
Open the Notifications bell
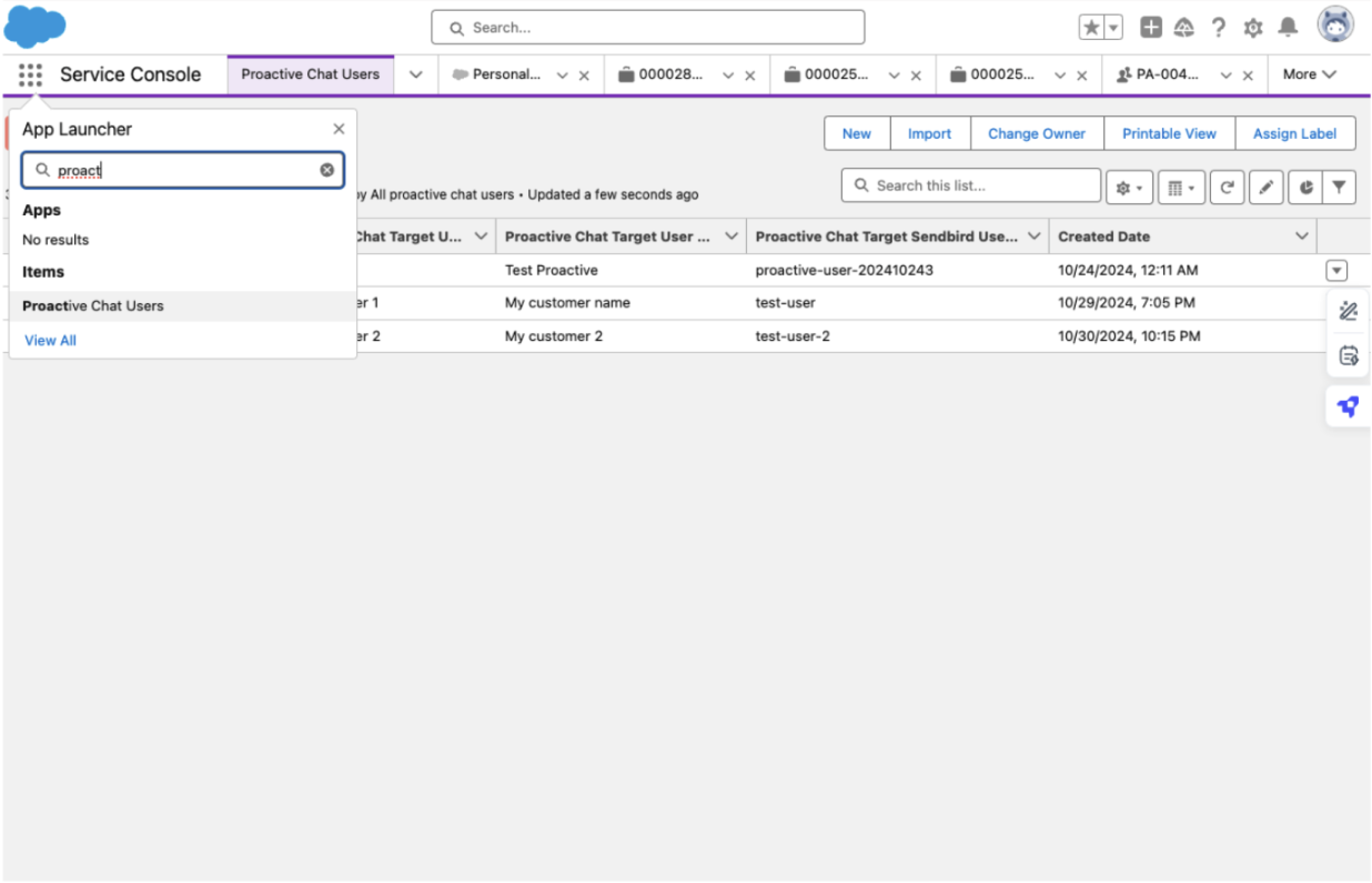(x=1288, y=27)
